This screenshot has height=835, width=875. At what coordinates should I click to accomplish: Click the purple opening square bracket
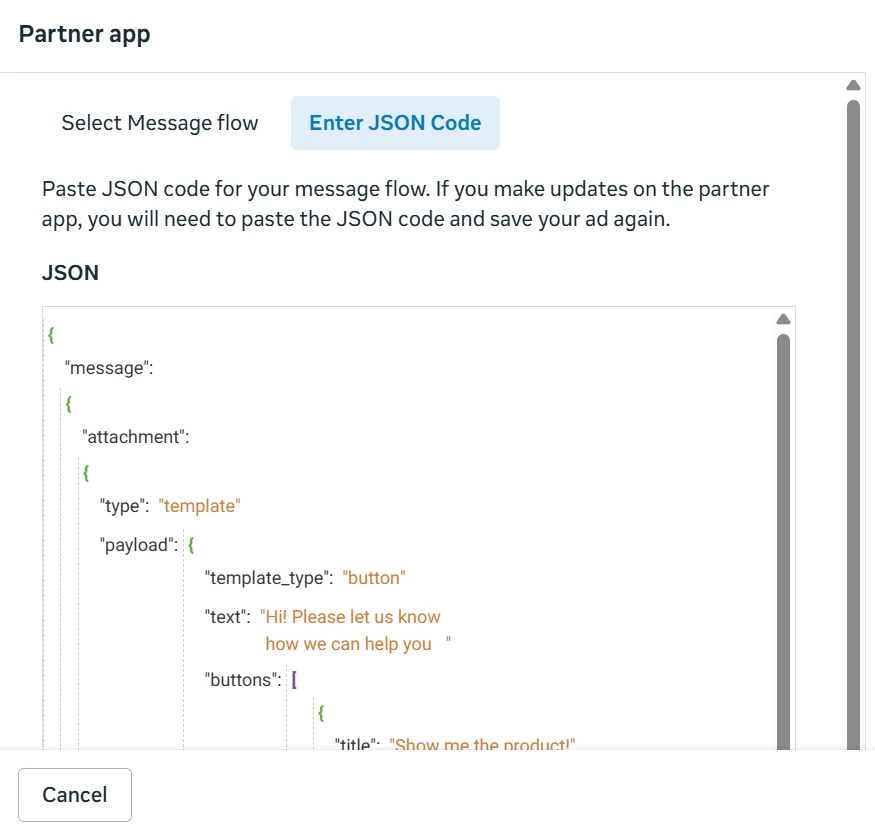[295, 680]
